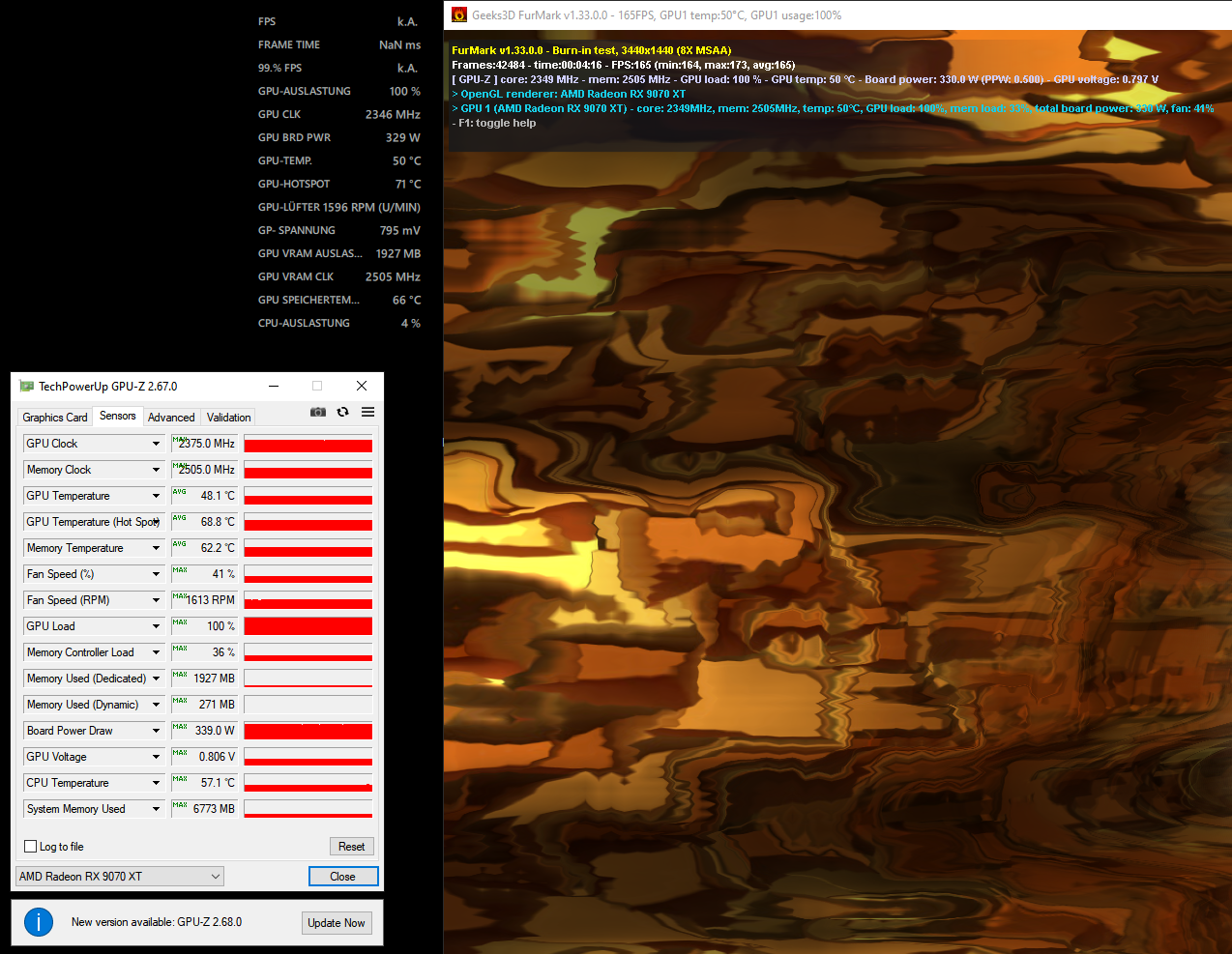
Task: Click the Reset button to clear sensor data
Action: click(351, 846)
